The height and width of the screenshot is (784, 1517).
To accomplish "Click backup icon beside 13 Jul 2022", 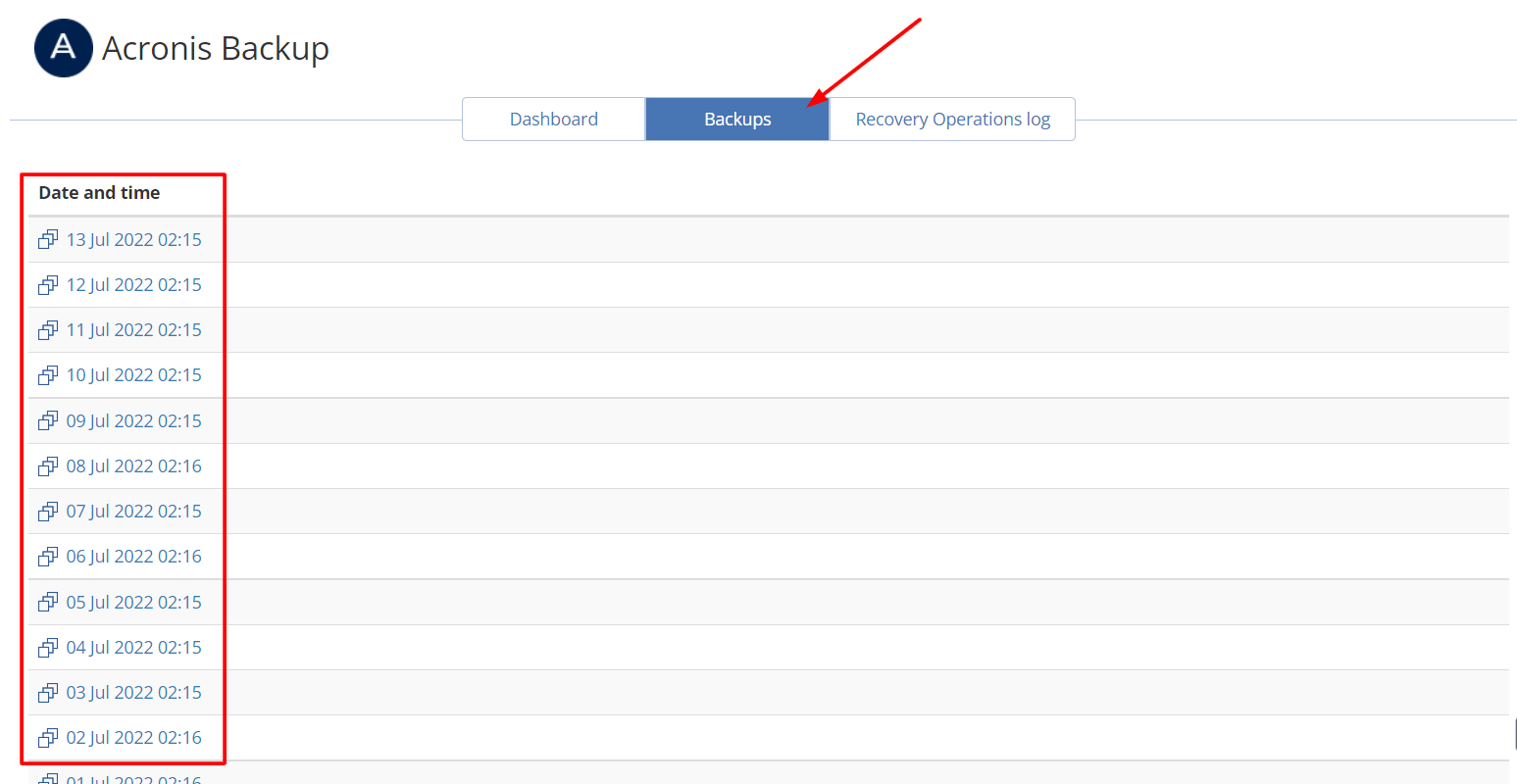I will coord(48,239).
